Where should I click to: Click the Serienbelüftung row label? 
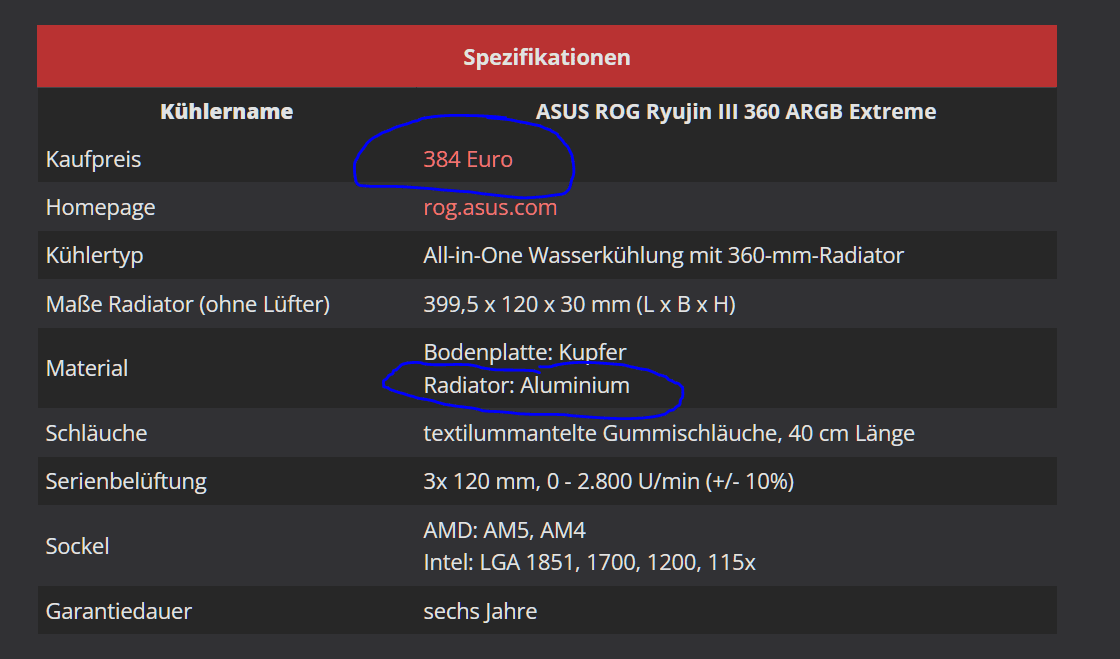[x=126, y=481]
